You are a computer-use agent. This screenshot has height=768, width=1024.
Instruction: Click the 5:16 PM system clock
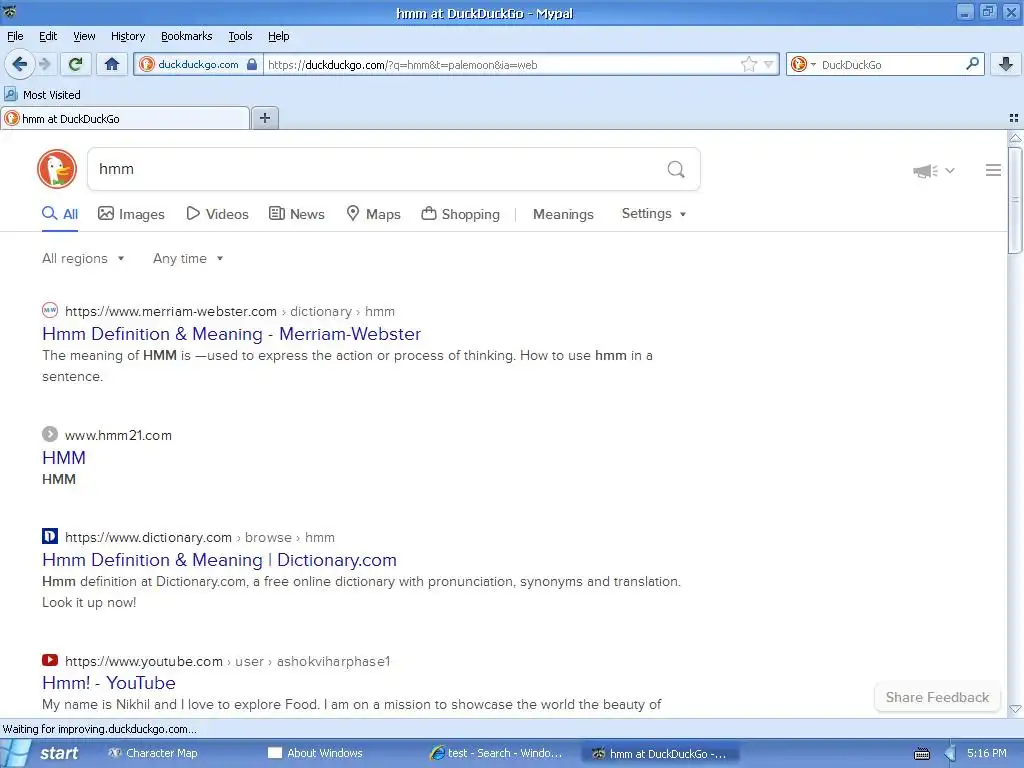coord(987,753)
